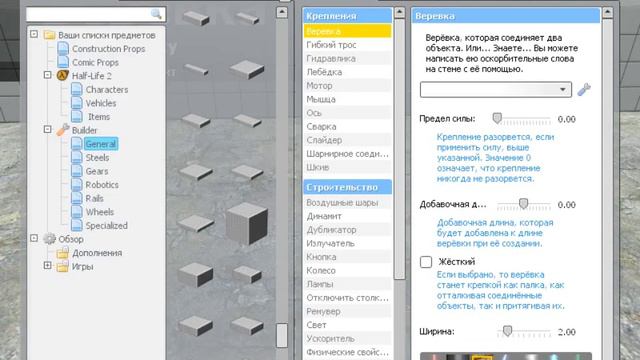
Task: Select the Гидравлика tool
Action: (347, 58)
